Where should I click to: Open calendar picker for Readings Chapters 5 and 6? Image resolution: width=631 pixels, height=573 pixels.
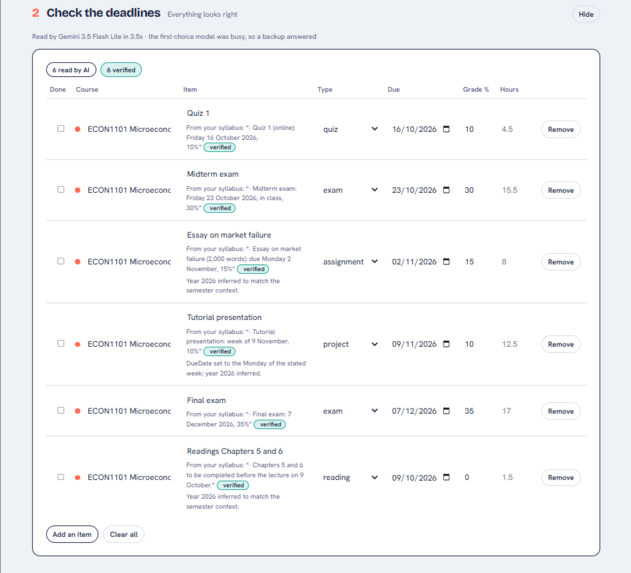point(446,477)
